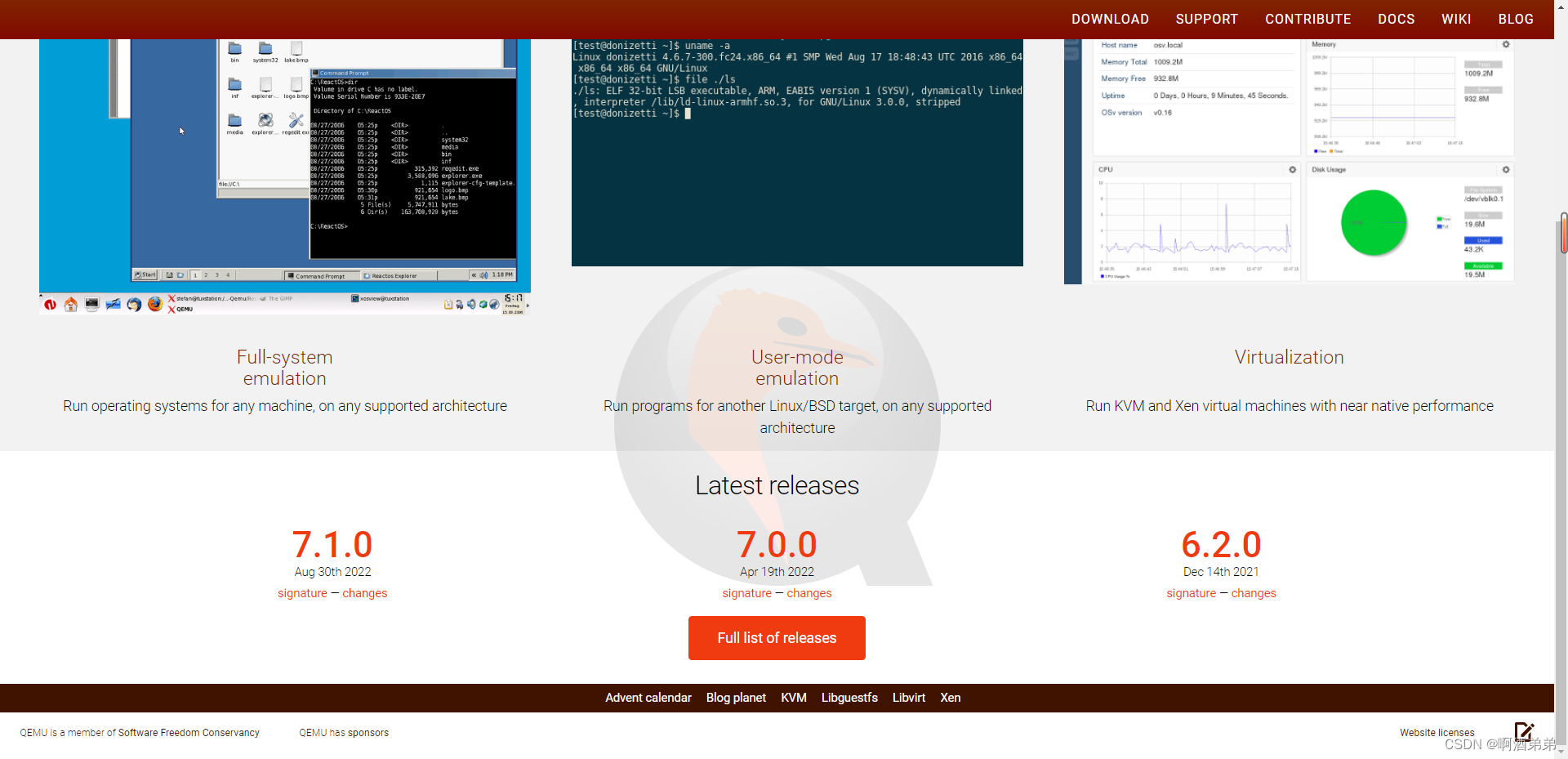Open signature link for release 6.2.0

1191,593
